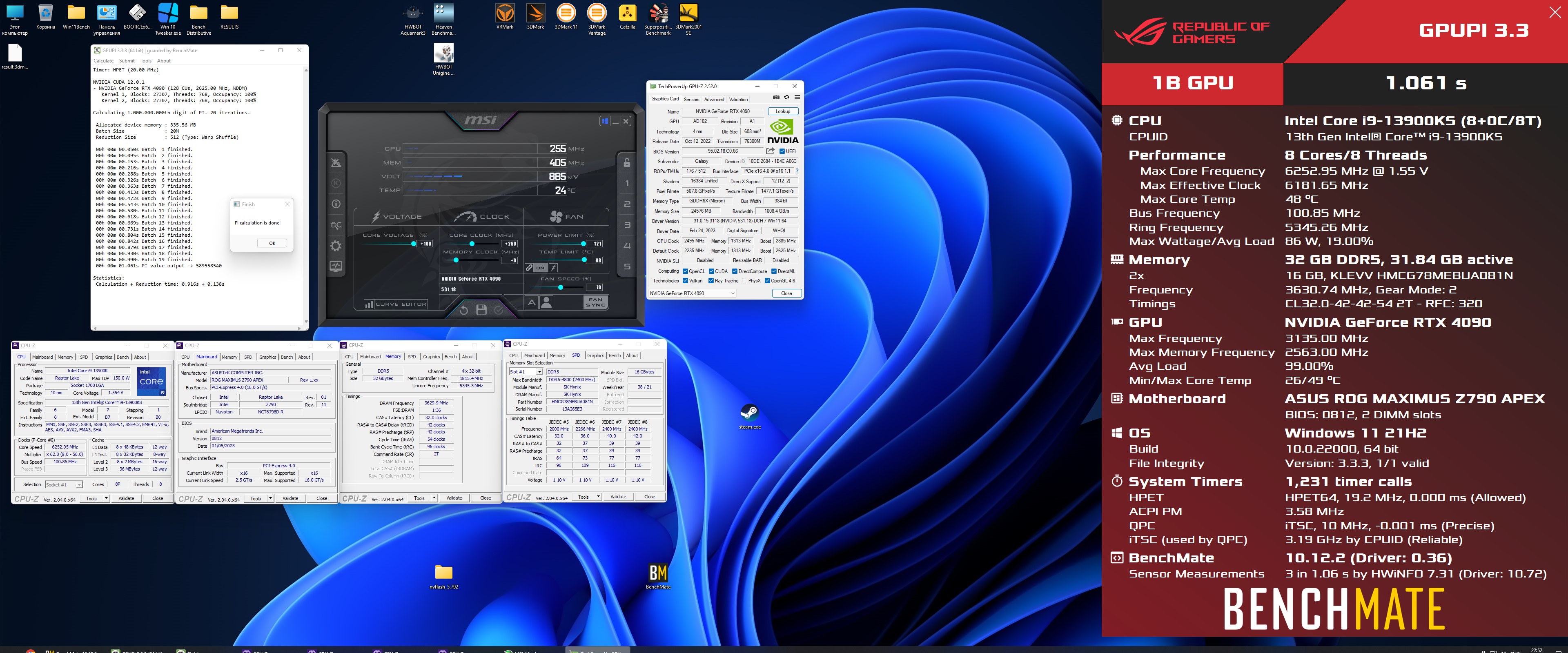The width and height of the screenshot is (1568, 653).
Task: Open MSI Afterburner settings gear
Action: 335,246
